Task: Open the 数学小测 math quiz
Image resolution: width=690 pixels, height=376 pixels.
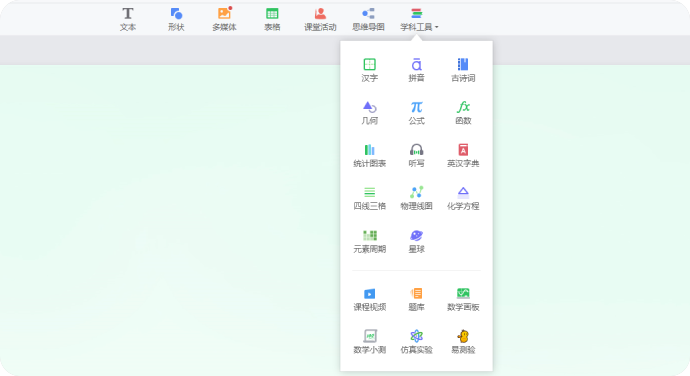Action: click(x=370, y=342)
